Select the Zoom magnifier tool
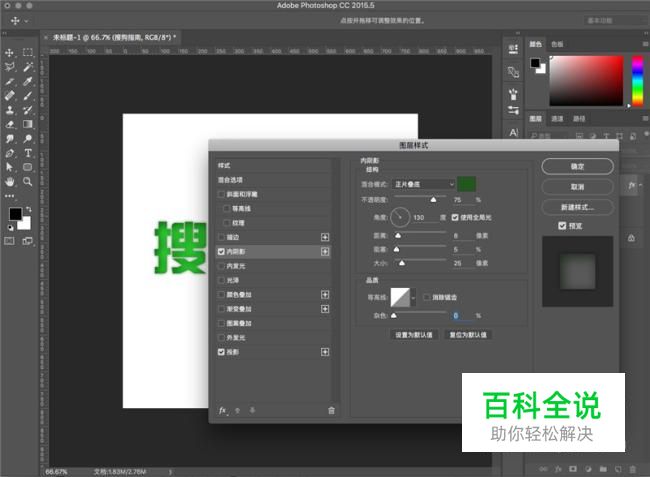The width and height of the screenshot is (650, 477). pos(27,182)
